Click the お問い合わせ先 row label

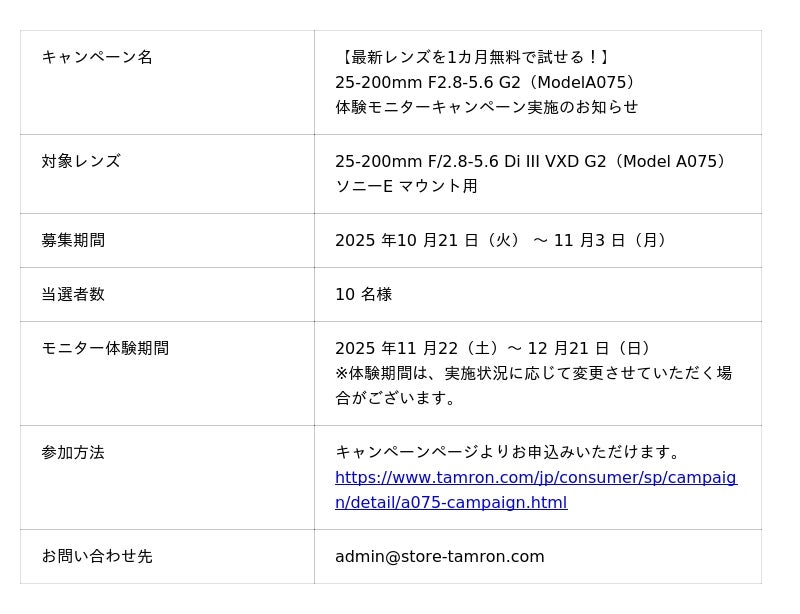tap(97, 556)
